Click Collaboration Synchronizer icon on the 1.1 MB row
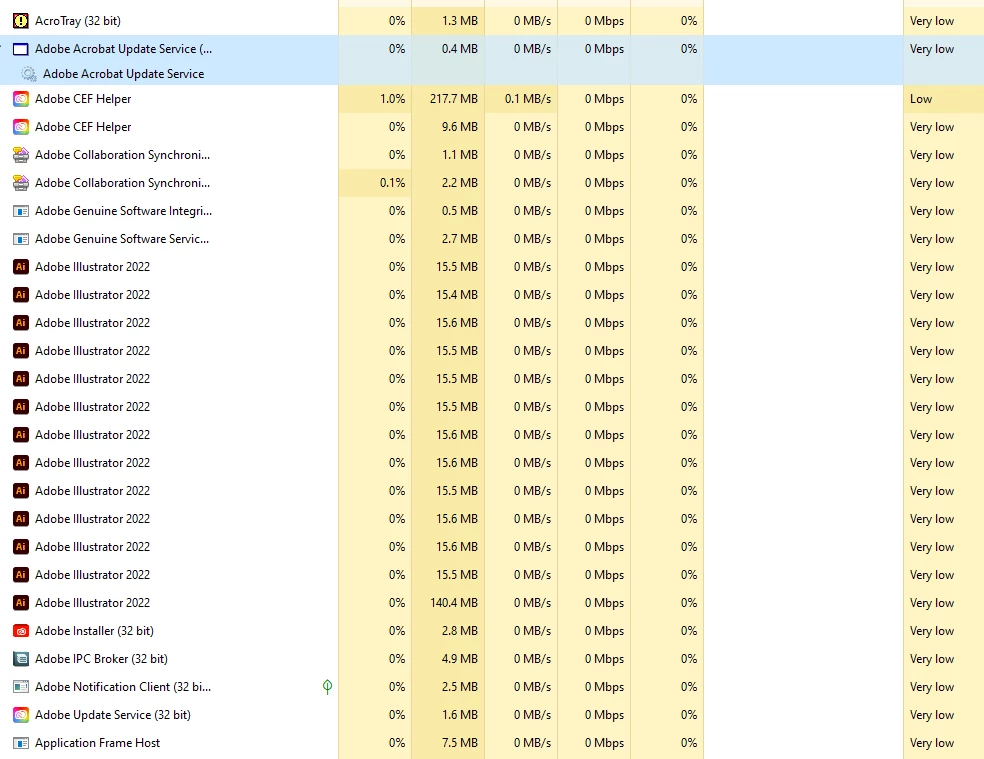Viewport: 984px width, 759px height. 21,155
